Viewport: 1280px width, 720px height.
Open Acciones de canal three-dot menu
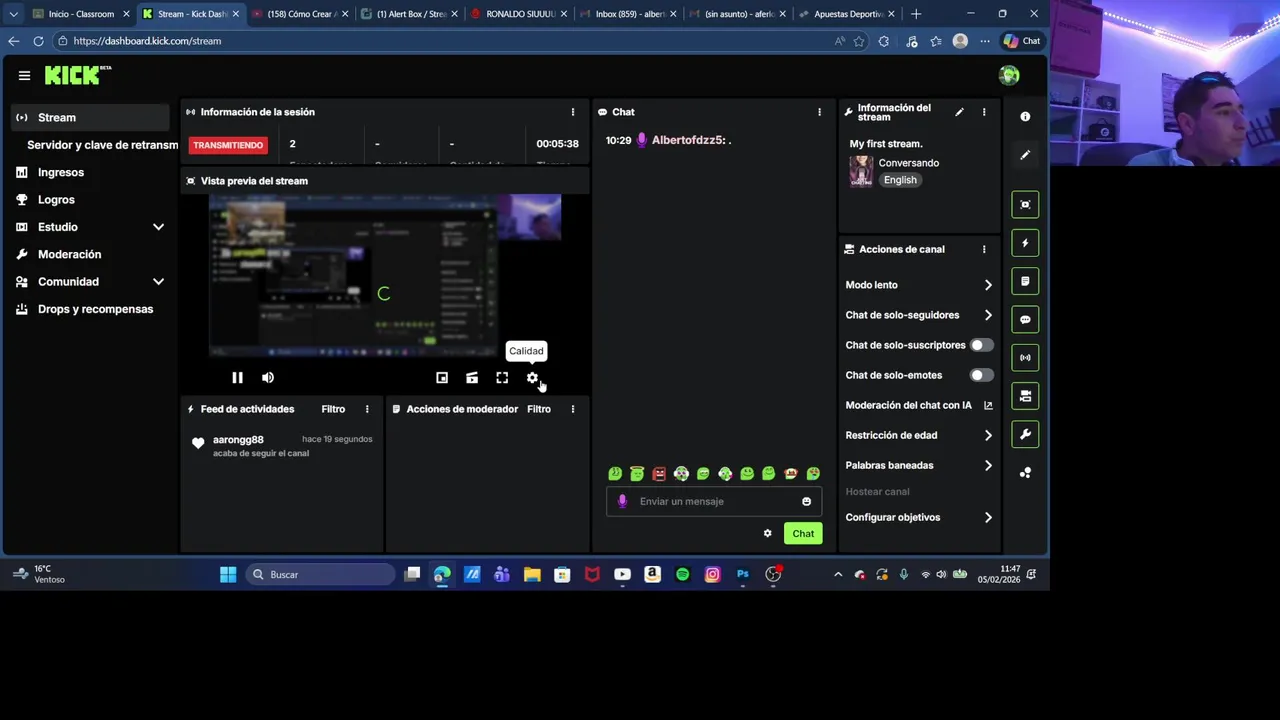click(x=984, y=249)
